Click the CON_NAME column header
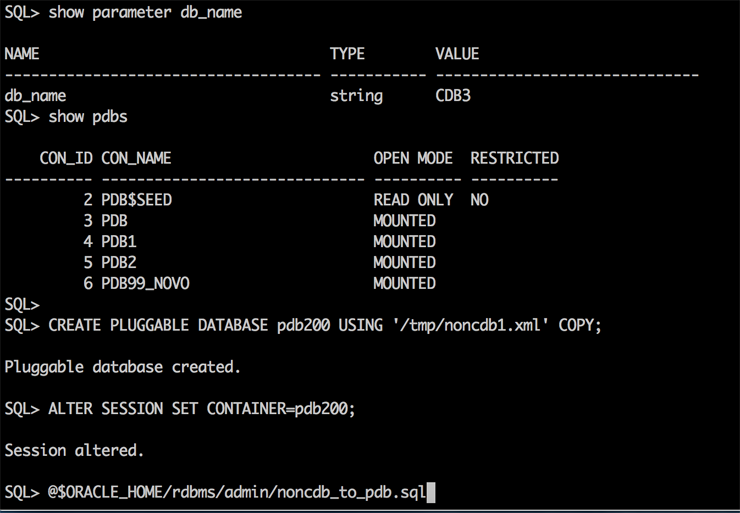 pyautogui.click(x=136, y=158)
